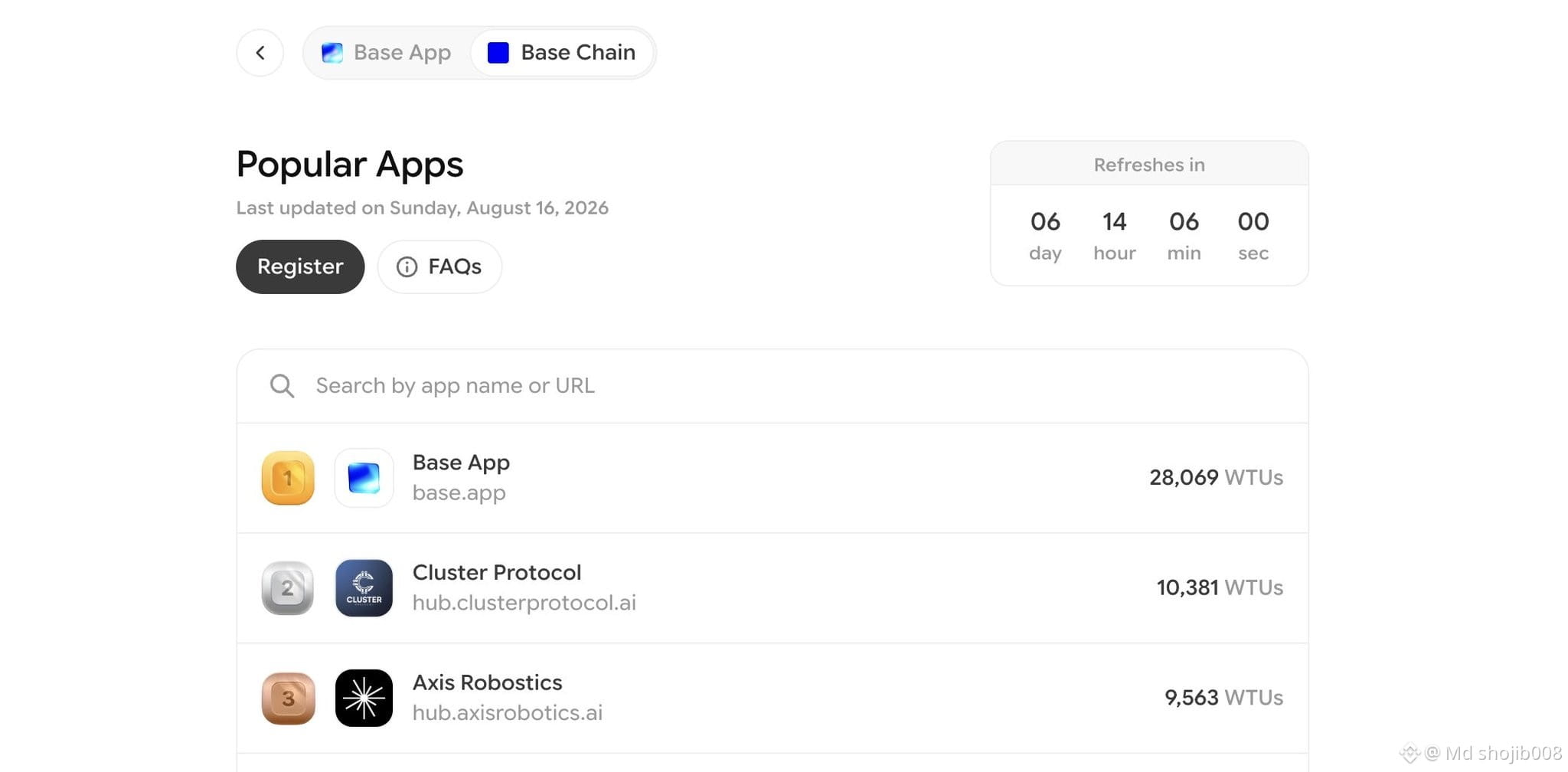Click the gold rank 1 badge
Viewport: 1568px width, 772px height.
(288, 478)
